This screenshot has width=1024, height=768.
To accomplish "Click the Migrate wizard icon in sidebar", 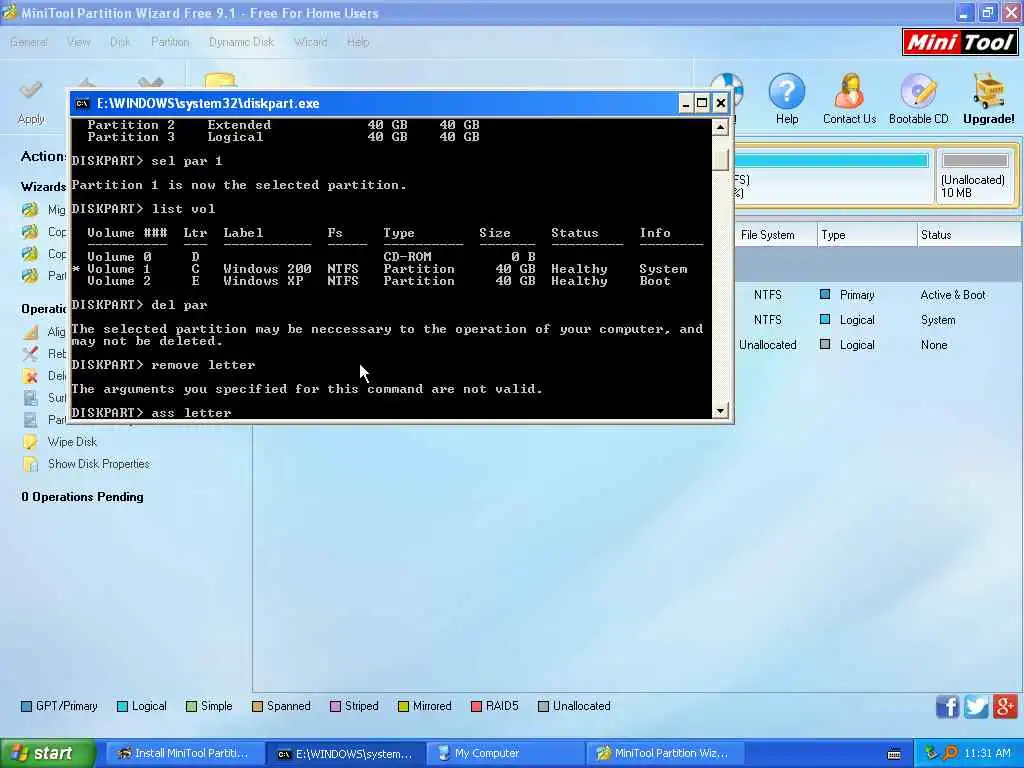I will click(30, 210).
